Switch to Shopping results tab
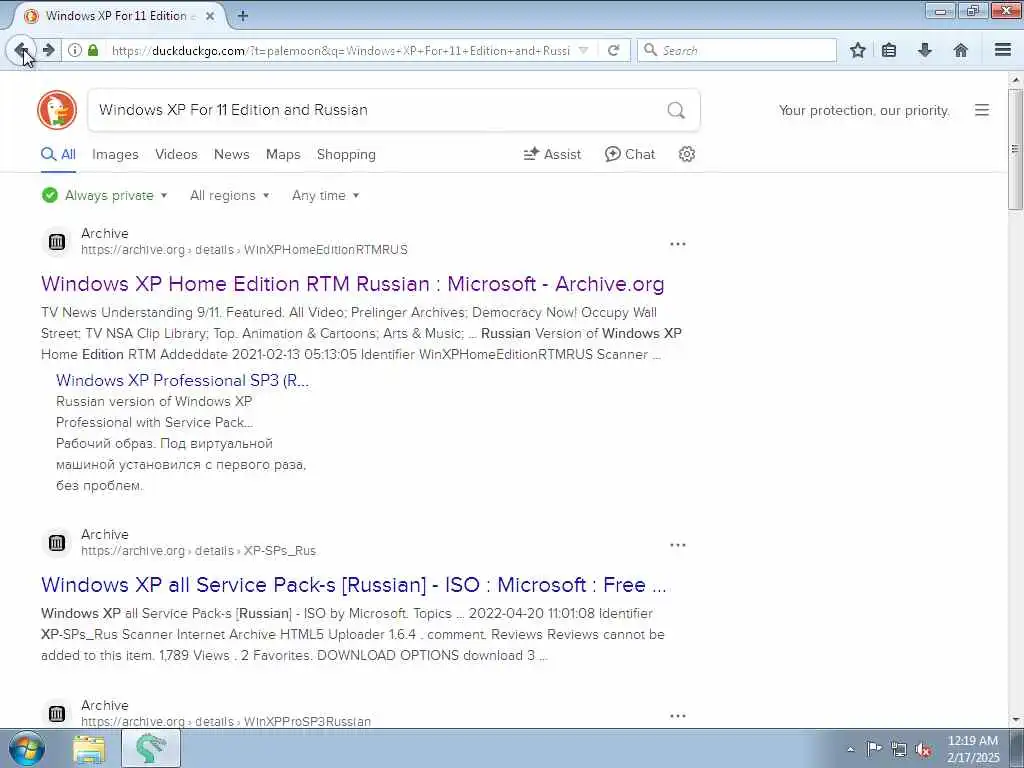This screenshot has width=1024, height=768. 346,154
